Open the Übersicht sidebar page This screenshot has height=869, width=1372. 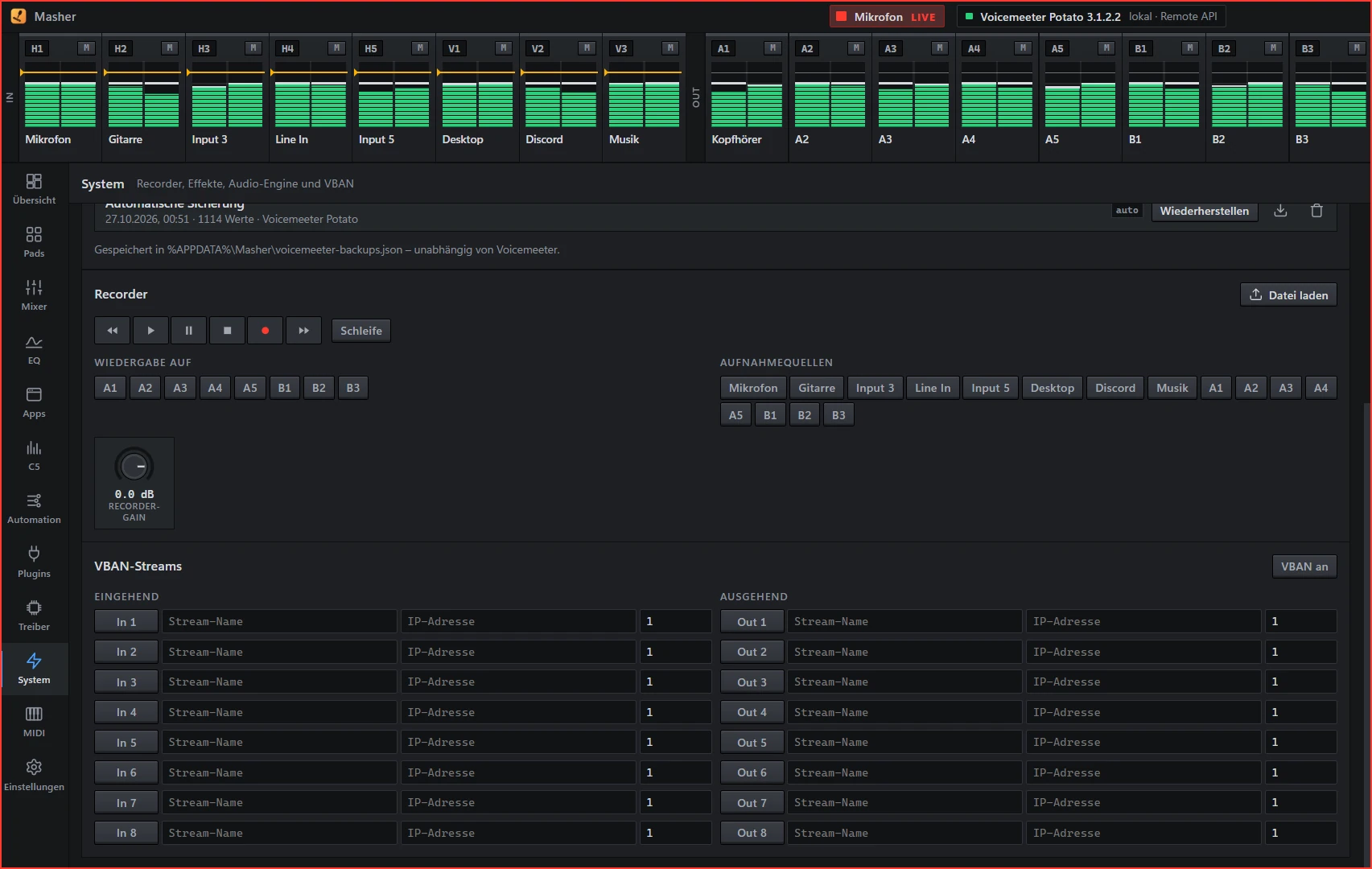click(34, 189)
